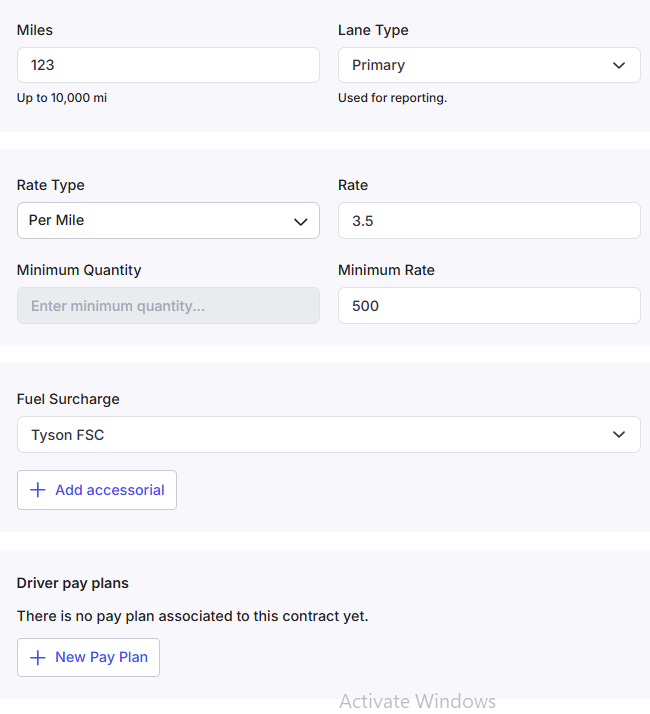The width and height of the screenshot is (650, 714).
Task: Click the Minimum Quantity label
Action: (x=79, y=270)
